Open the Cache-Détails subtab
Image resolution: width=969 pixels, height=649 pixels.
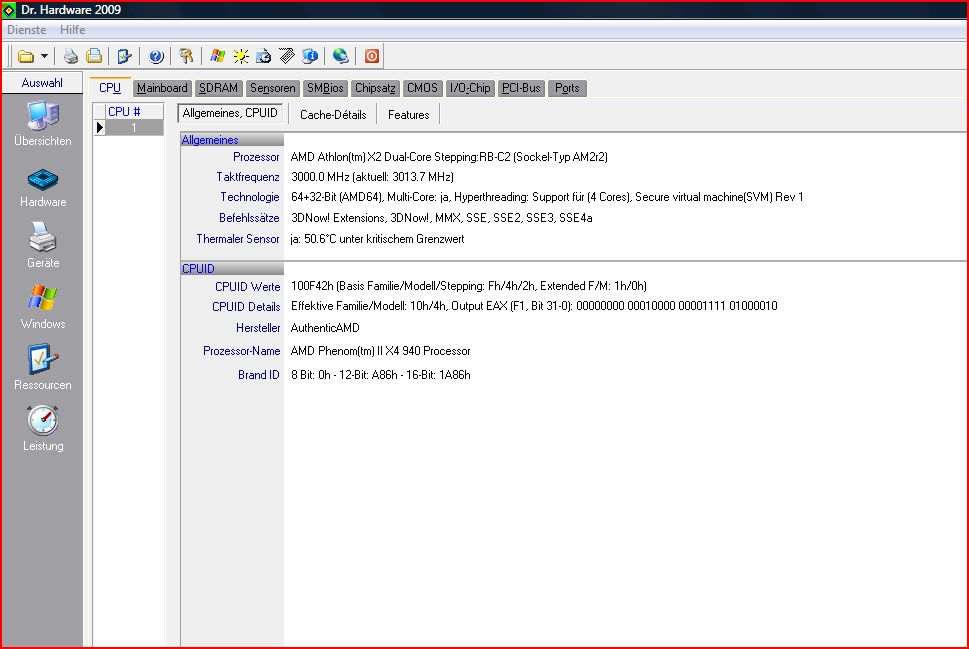click(333, 115)
